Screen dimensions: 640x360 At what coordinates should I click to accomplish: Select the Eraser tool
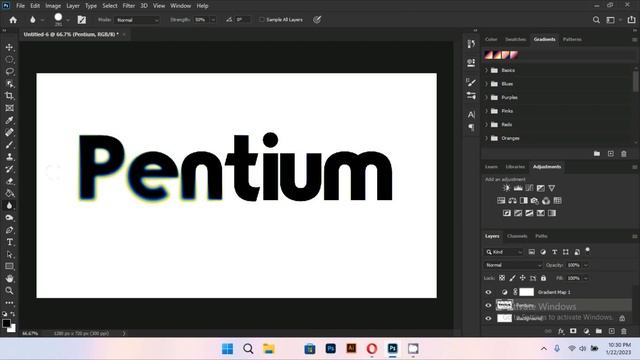click(9, 181)
